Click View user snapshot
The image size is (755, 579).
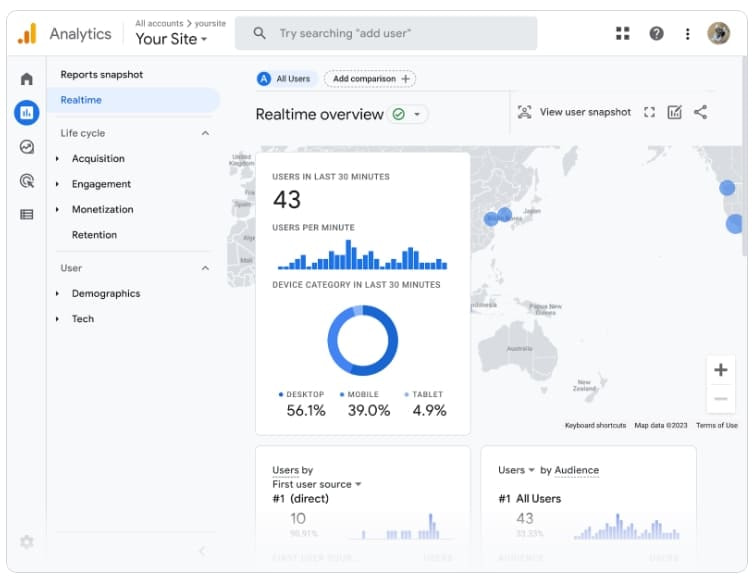(x=574, y=112)
